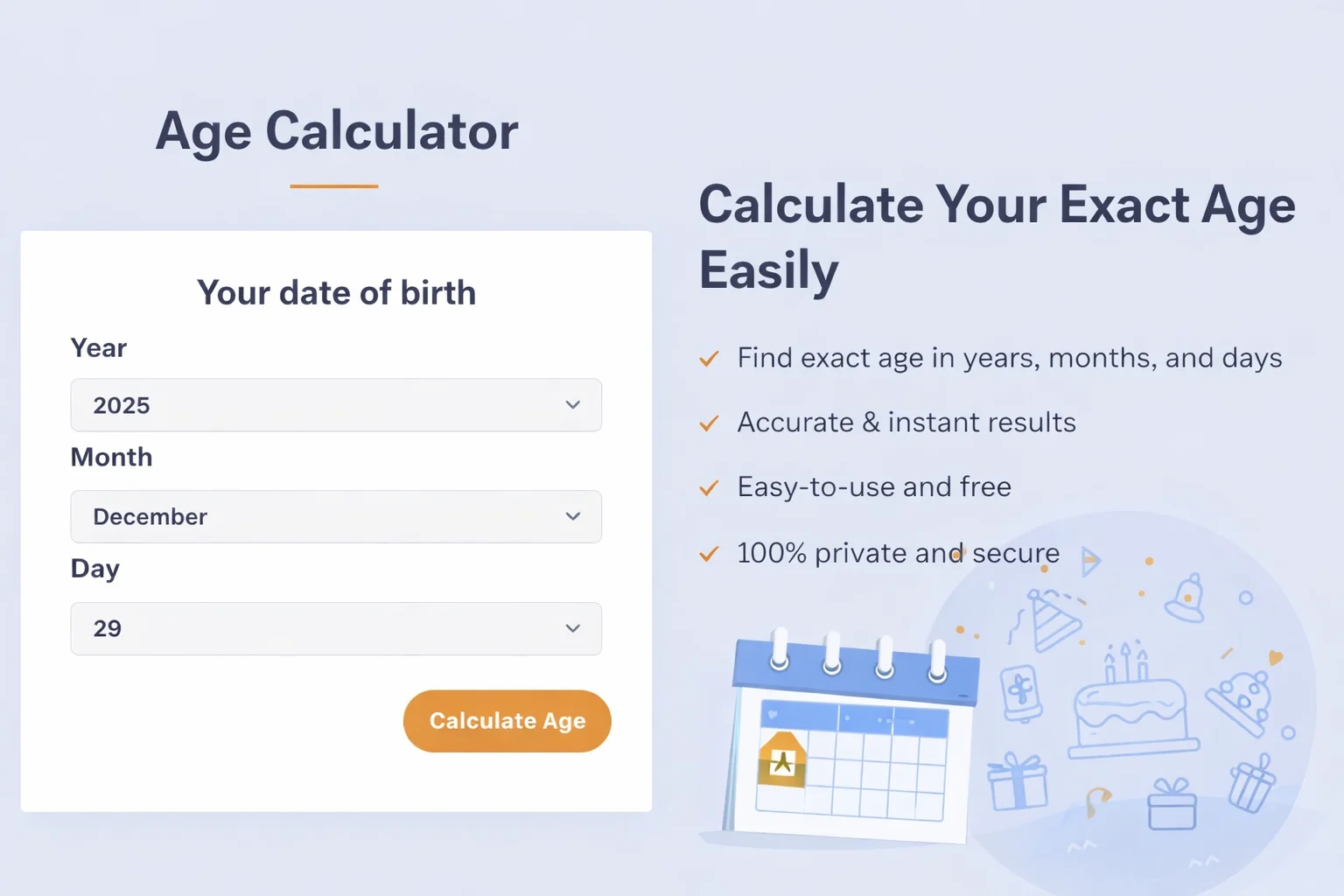This screenshot has height=896, width=1344.
Task: Click the "Year" field label
Action: (99, 348)
